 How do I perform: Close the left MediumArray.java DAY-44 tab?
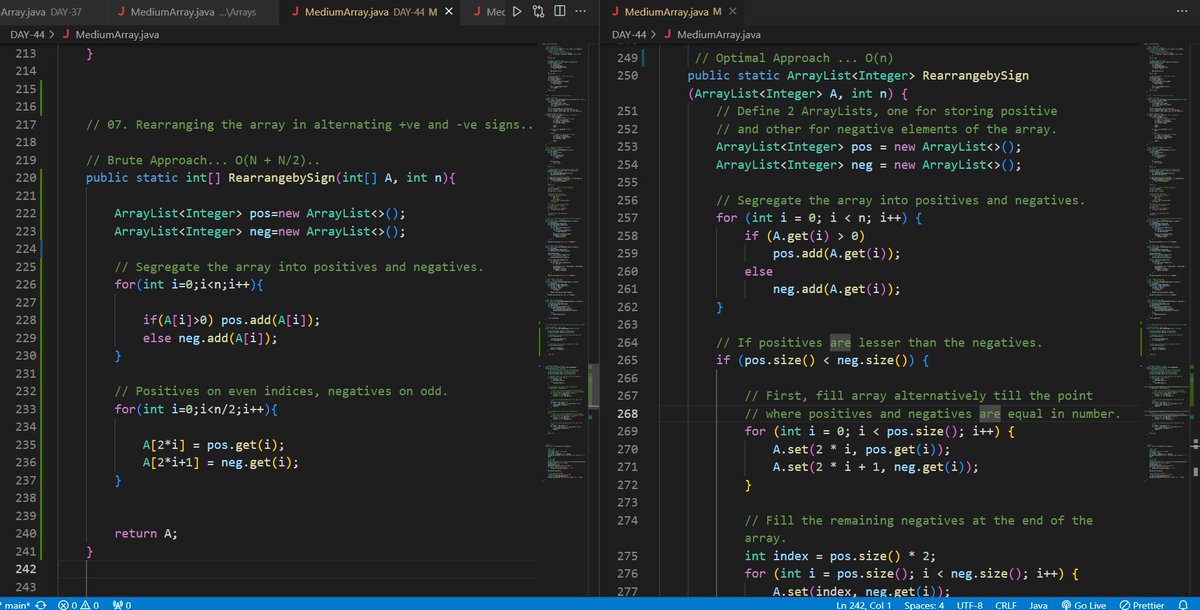click(x=448, y=12)
